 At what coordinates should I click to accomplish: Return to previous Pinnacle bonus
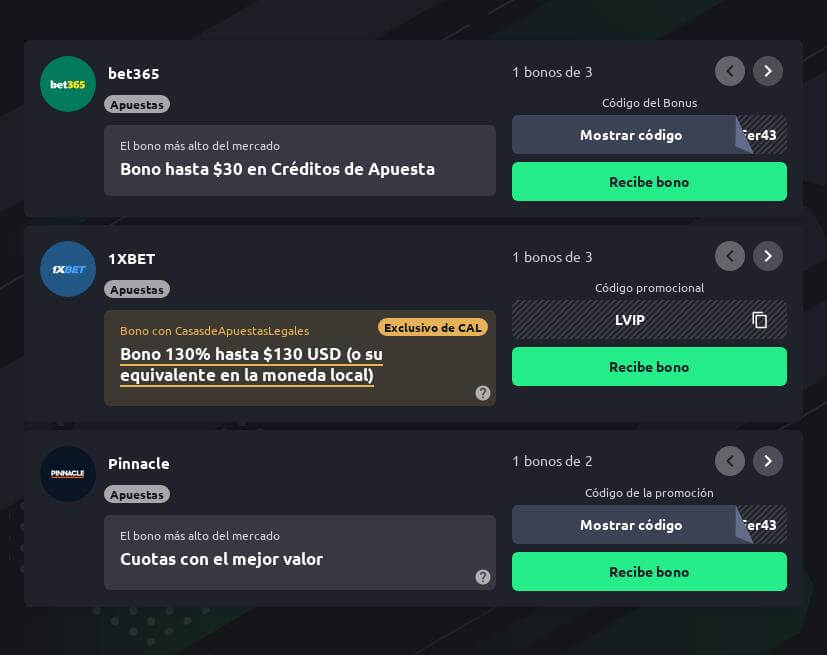pyautogui.click(x=730, y=461)
